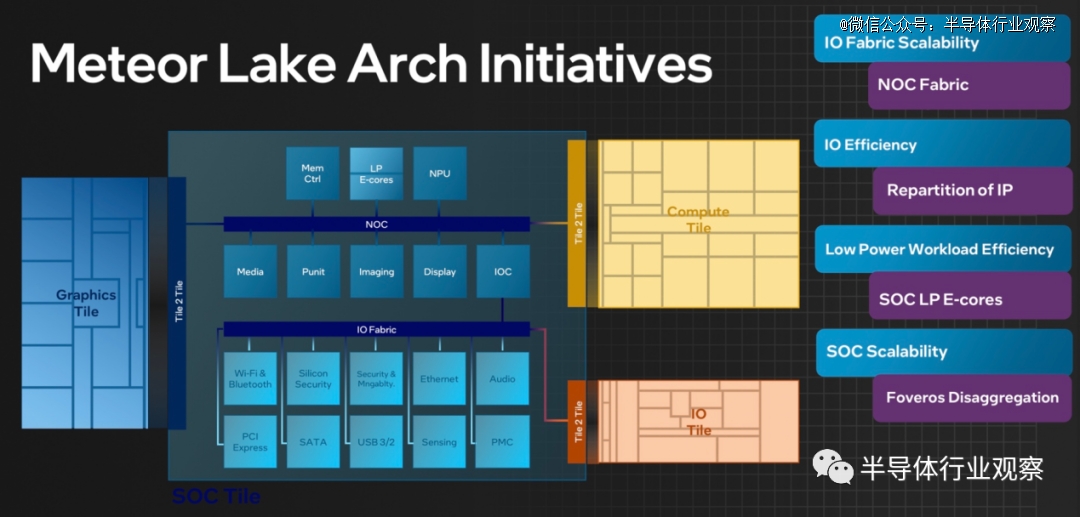Click the Media block
The width and height of the screenshot is (1080, 517).
tap(250, 271)
